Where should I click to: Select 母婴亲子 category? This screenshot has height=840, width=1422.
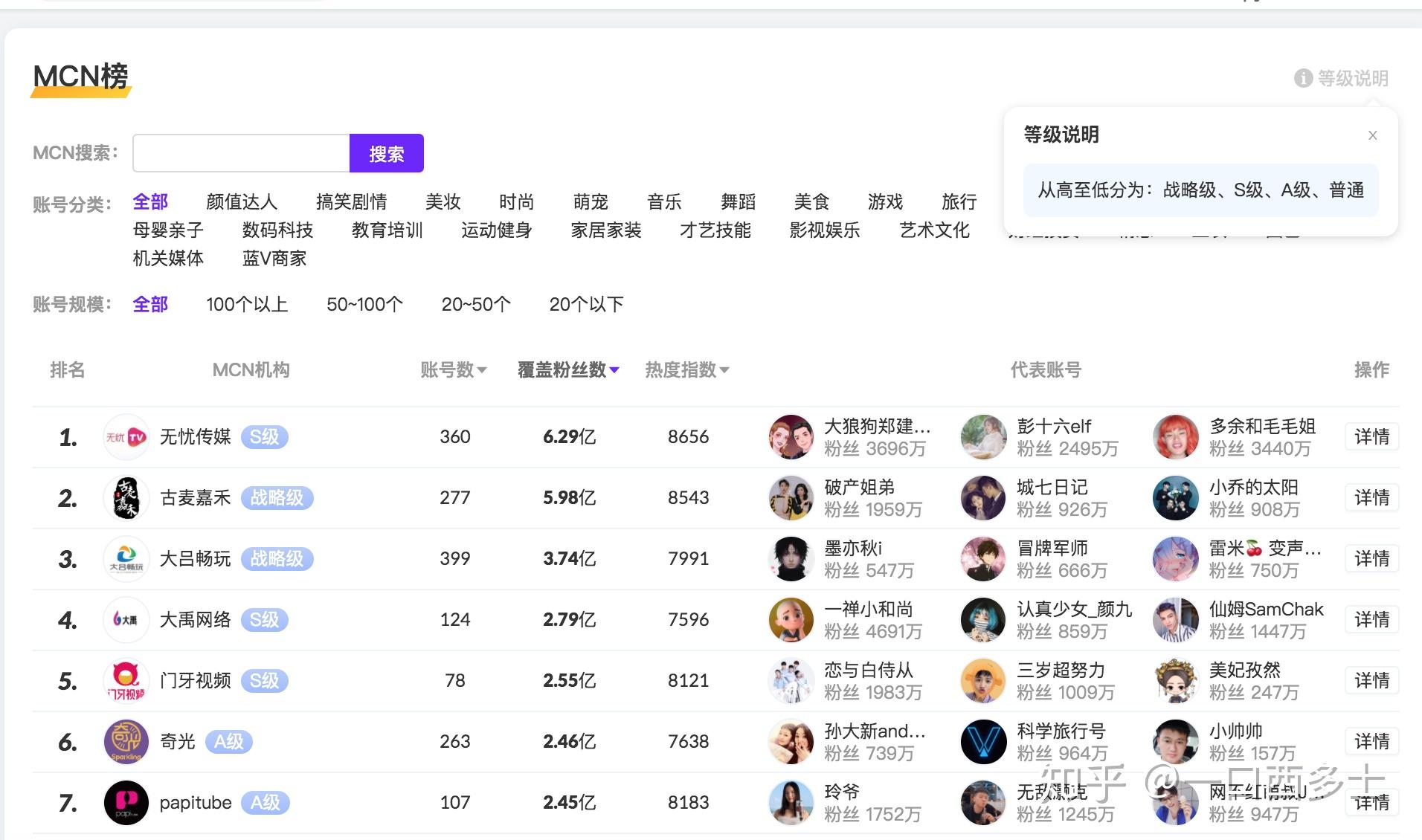[x=168, y=230]
